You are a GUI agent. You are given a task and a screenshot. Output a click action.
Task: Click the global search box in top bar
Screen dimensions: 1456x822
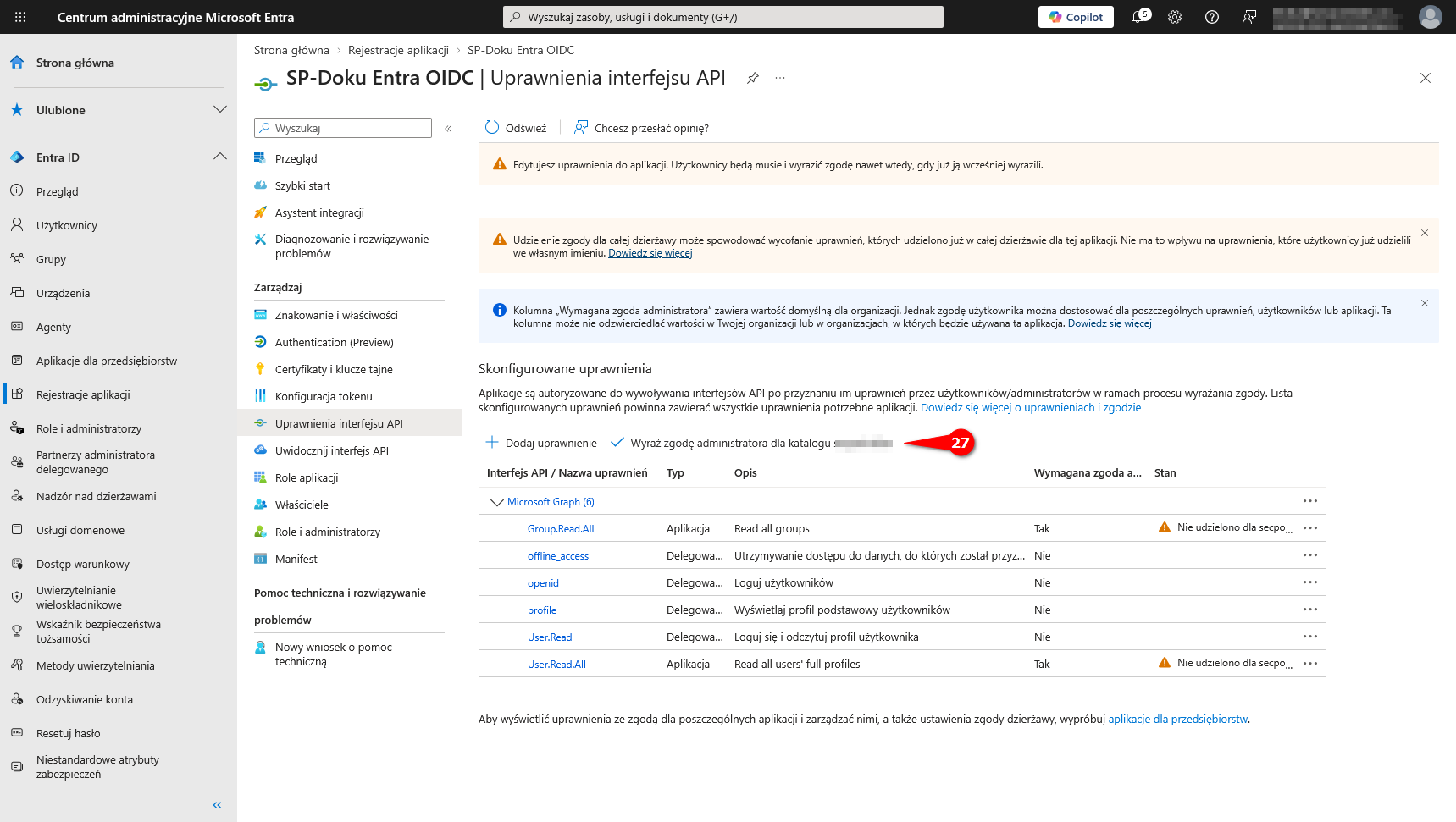coord(723,17)
